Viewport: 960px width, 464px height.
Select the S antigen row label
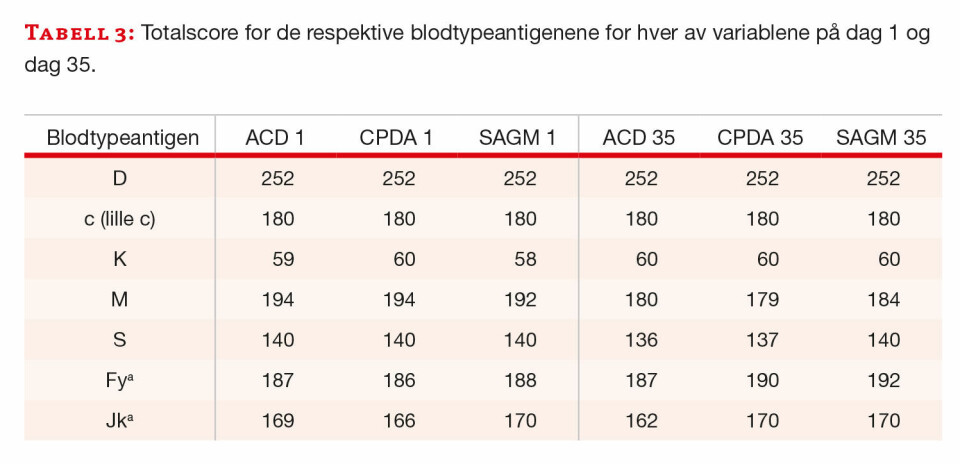point(119,340)
